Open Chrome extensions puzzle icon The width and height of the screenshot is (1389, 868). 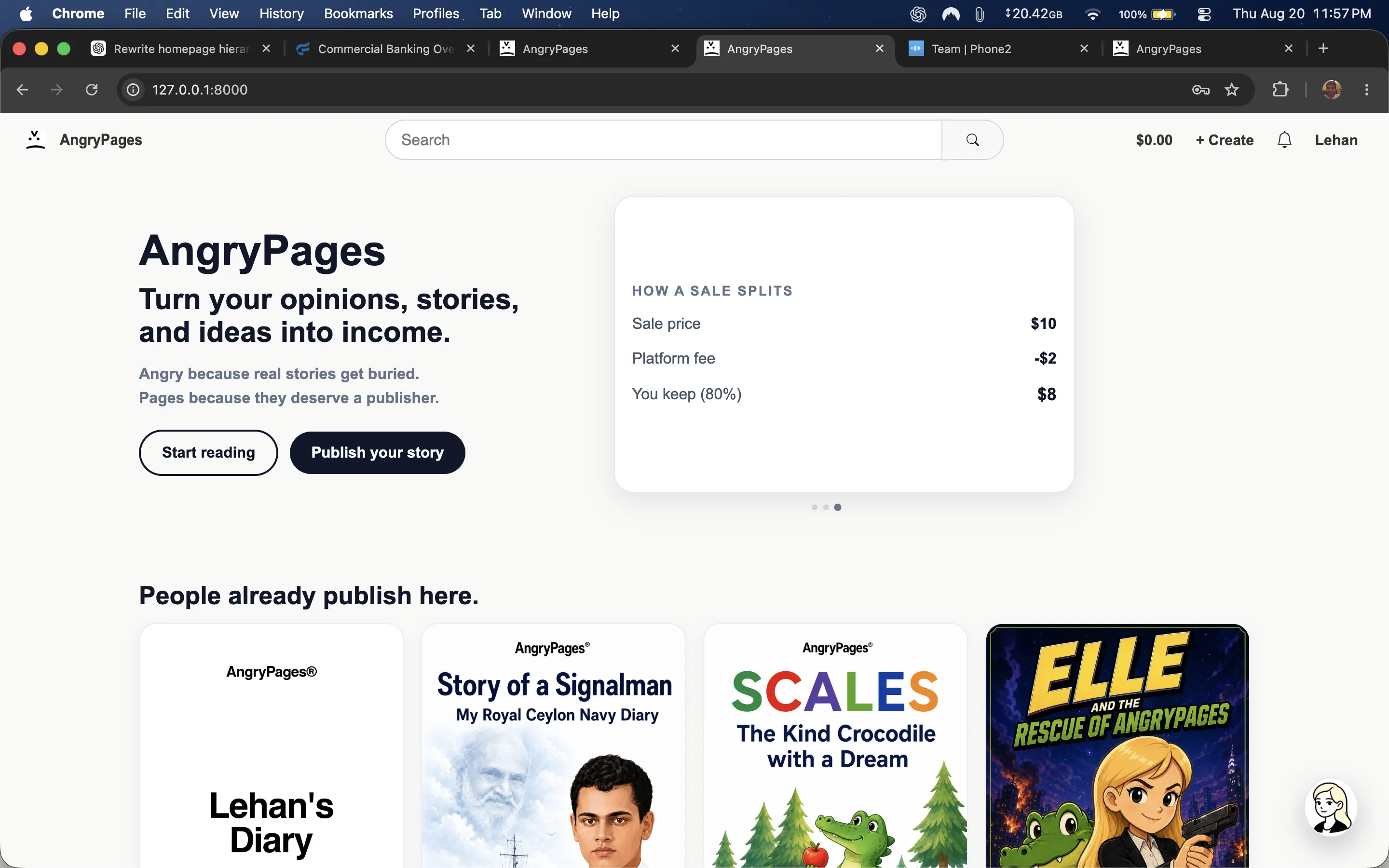(1280, 90)
